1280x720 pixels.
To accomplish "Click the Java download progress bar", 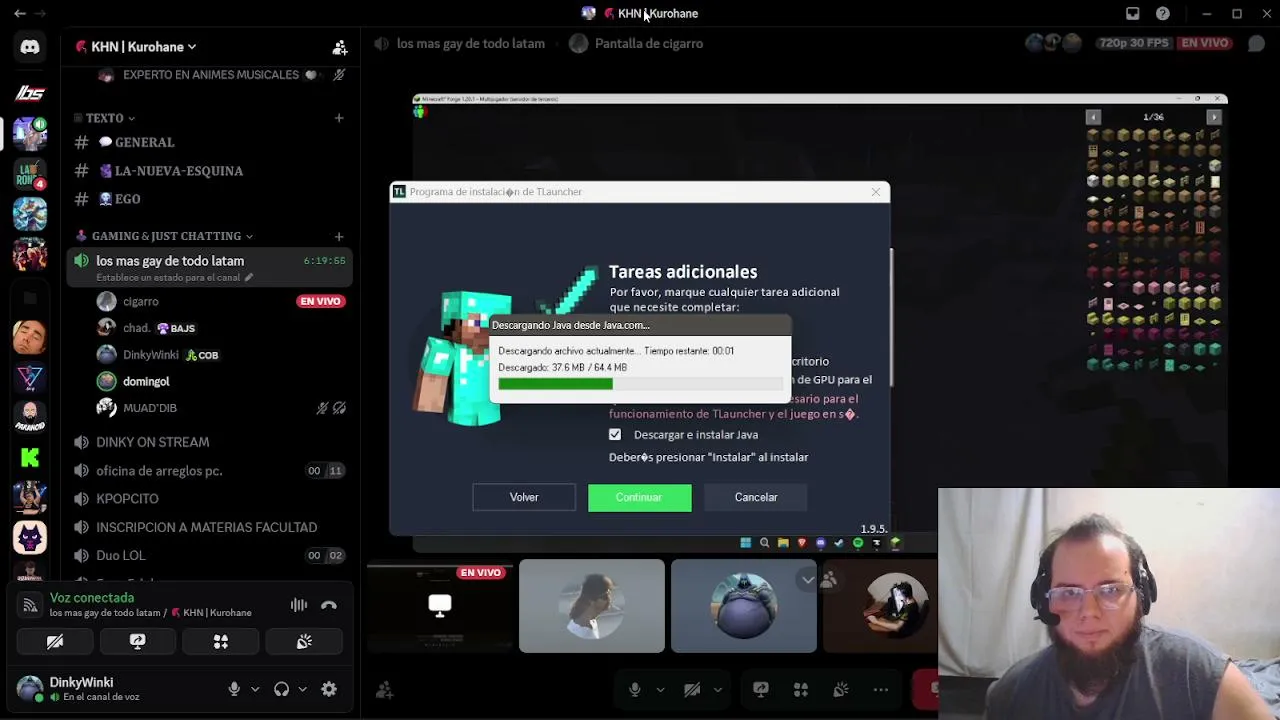I will (x=640, y=384).
